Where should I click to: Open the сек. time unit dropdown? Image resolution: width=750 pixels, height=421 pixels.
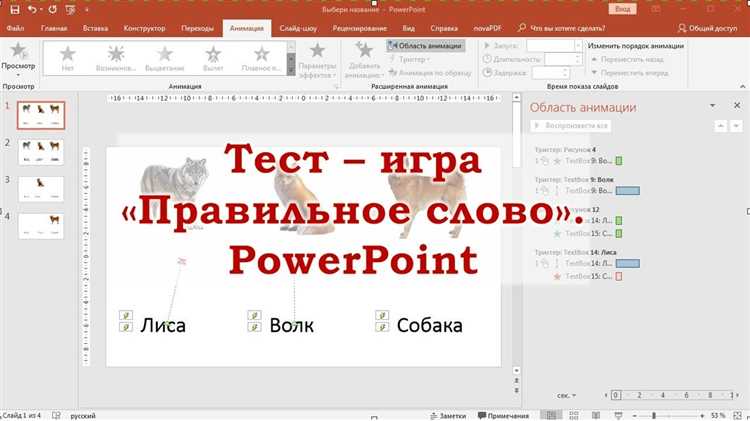[x=566, y=395]
